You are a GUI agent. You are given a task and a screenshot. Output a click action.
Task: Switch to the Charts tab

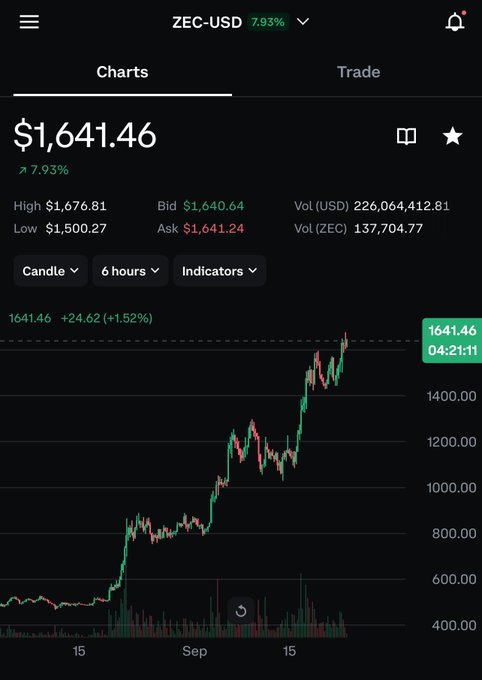point(122,72)
